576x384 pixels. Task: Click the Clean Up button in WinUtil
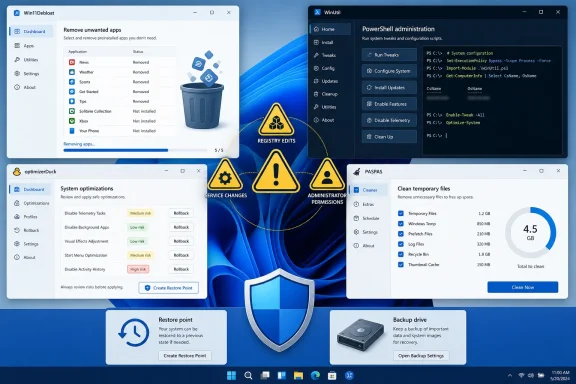389,137
